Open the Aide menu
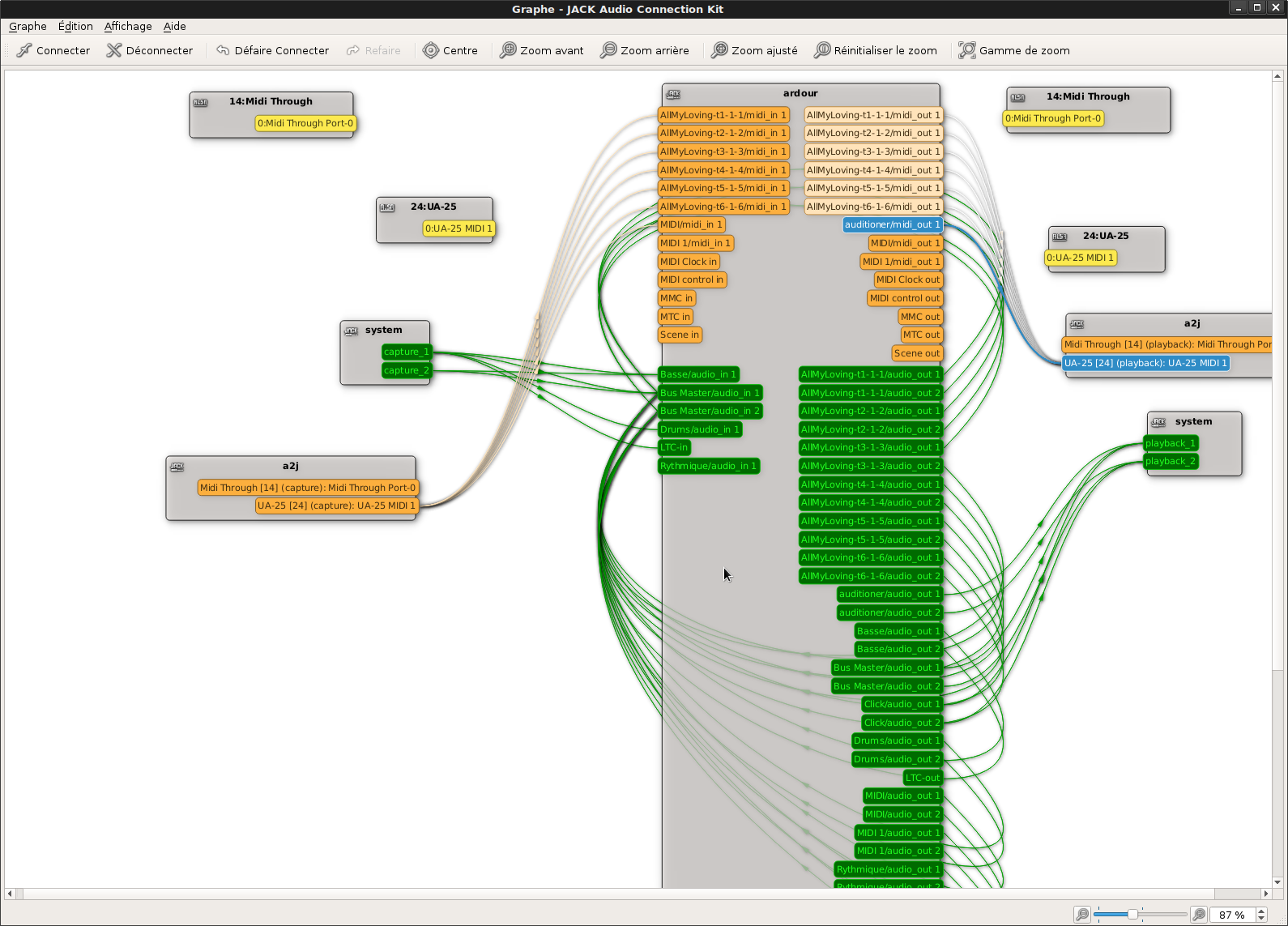 tap(174, 26)
